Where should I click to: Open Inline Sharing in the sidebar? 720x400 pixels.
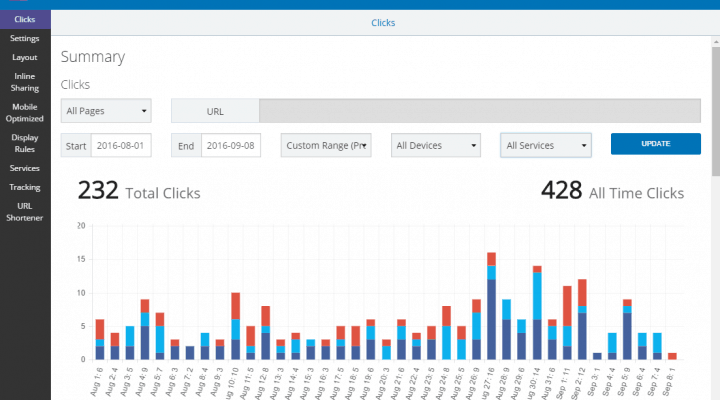25,82
